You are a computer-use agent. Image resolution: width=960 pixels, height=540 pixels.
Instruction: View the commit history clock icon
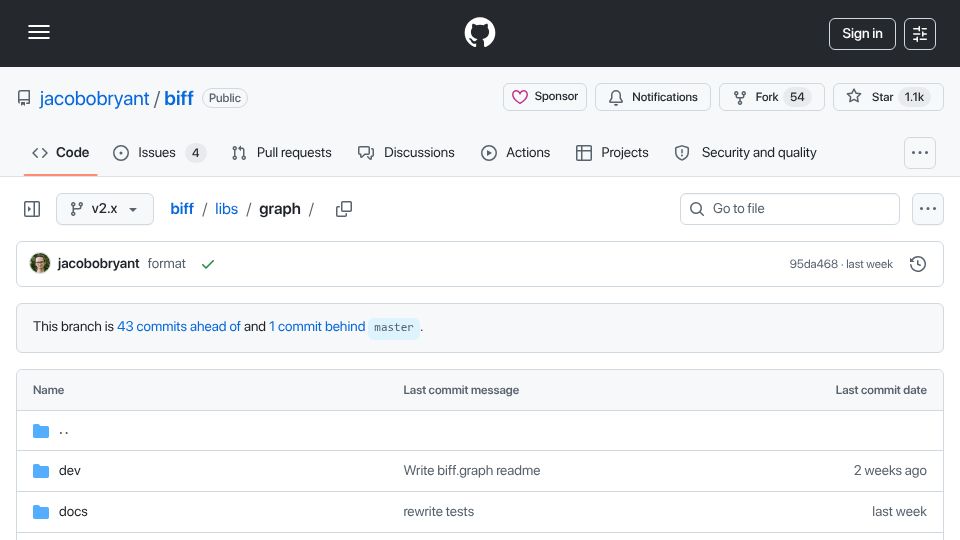tap(918, 264)
